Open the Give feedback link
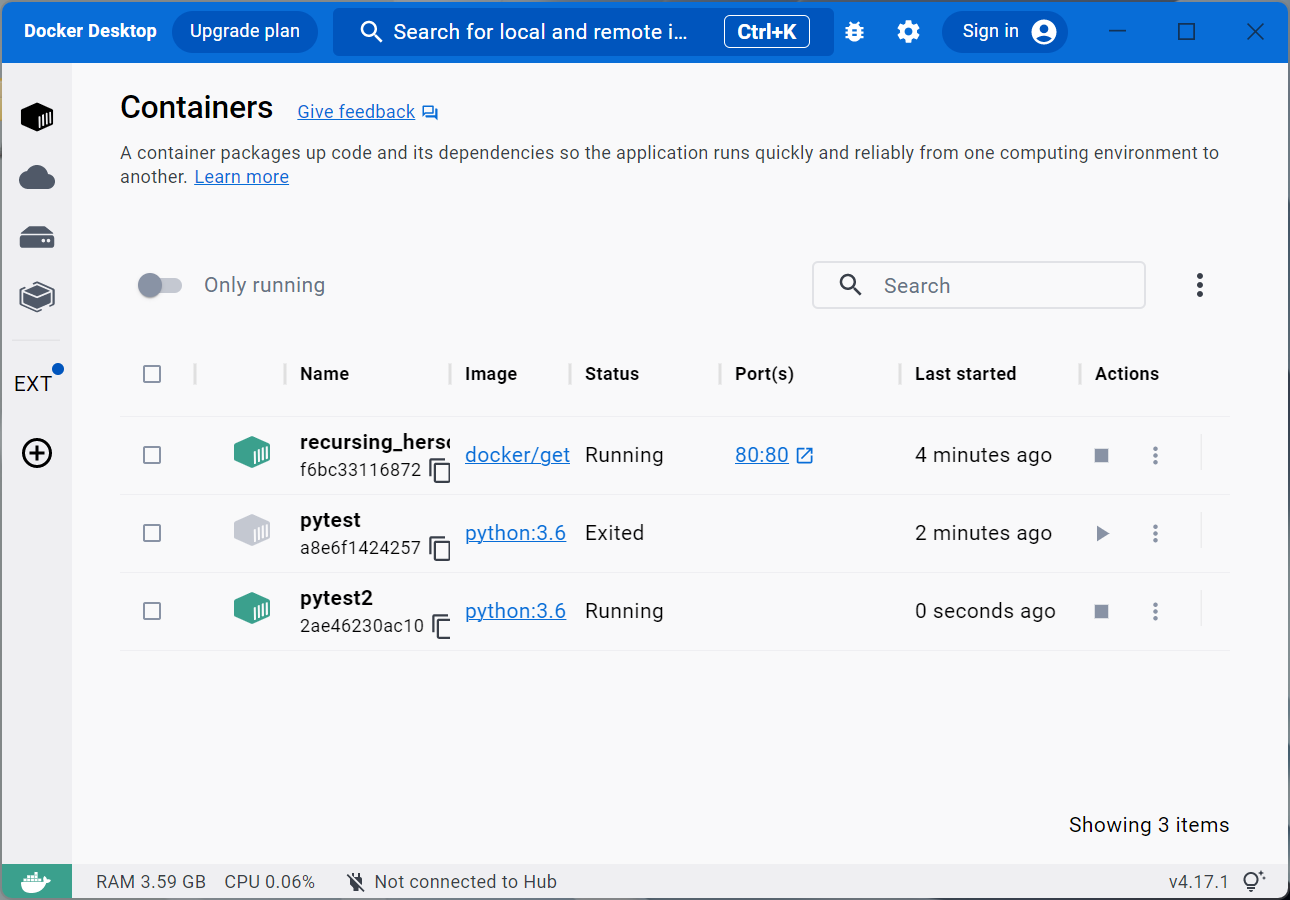1290x900 pixels. [356, 112]
